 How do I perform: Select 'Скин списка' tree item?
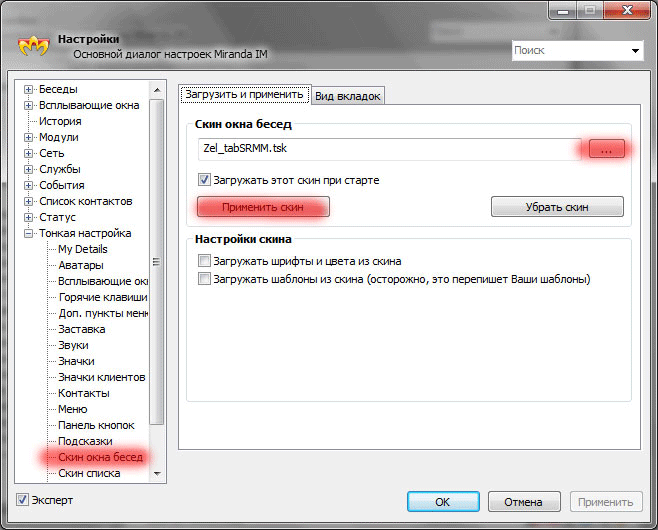89,473
